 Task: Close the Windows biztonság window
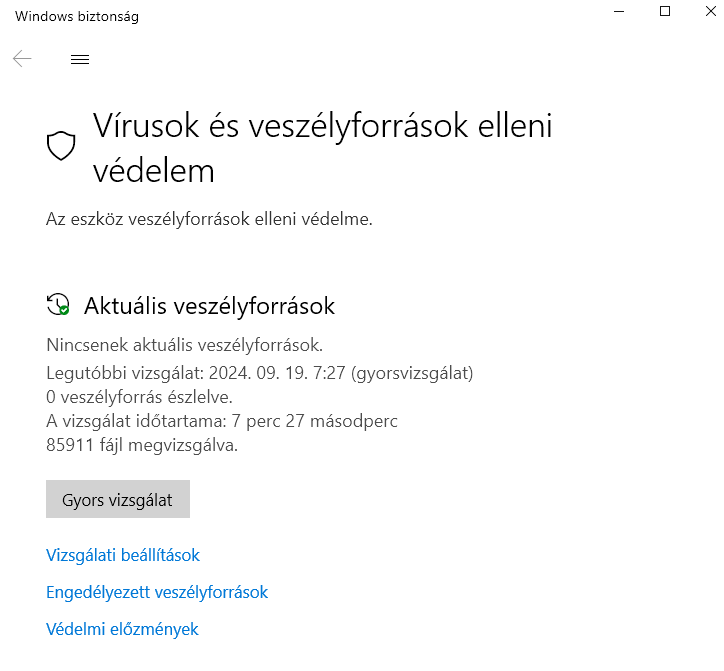(x=711, y=11)
